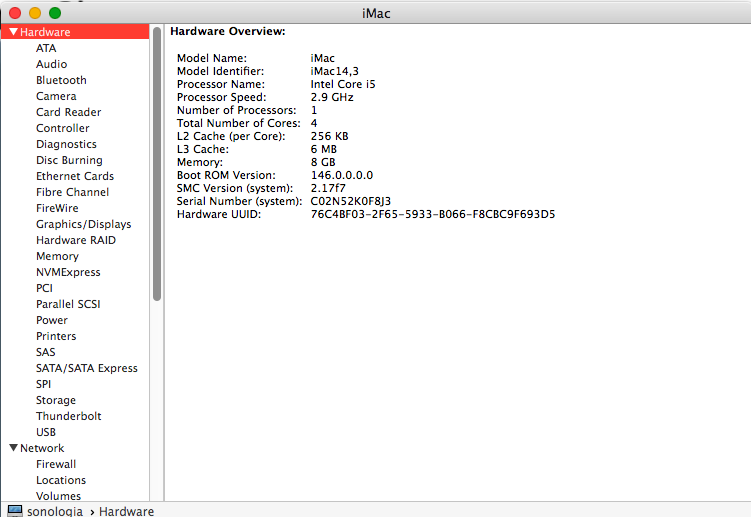The image size is (751, 517).
Task: Click SMC Version value 2.17f7
Action: tap(328, 188)
